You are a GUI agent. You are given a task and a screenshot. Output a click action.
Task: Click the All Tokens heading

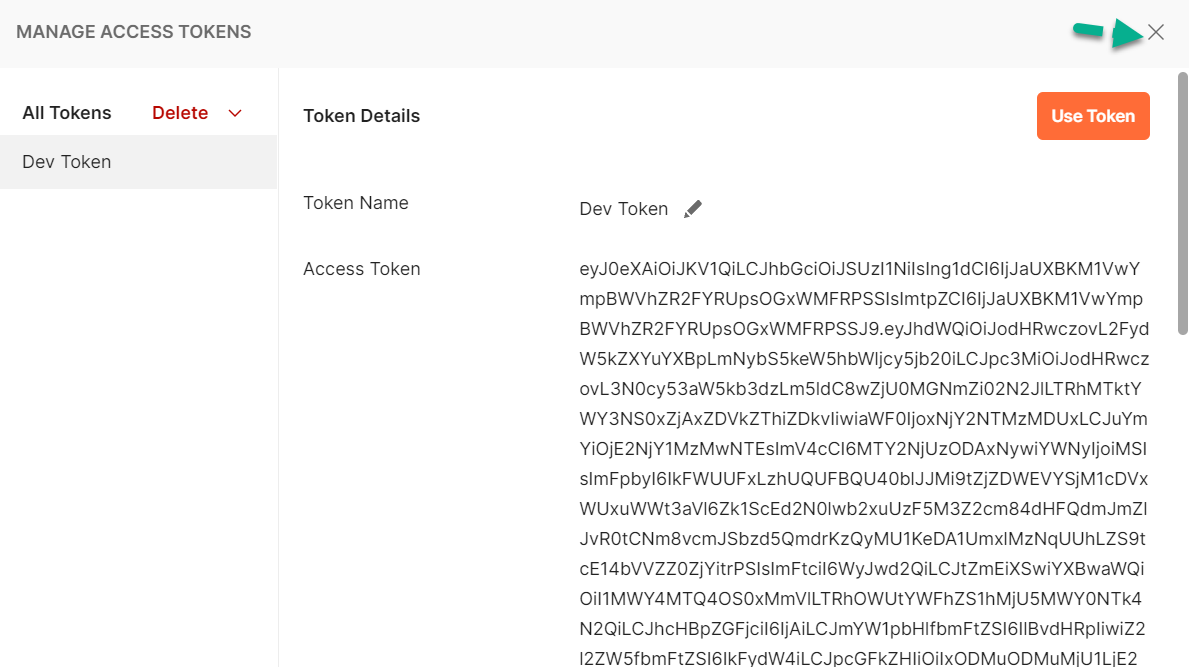point(67,113)
